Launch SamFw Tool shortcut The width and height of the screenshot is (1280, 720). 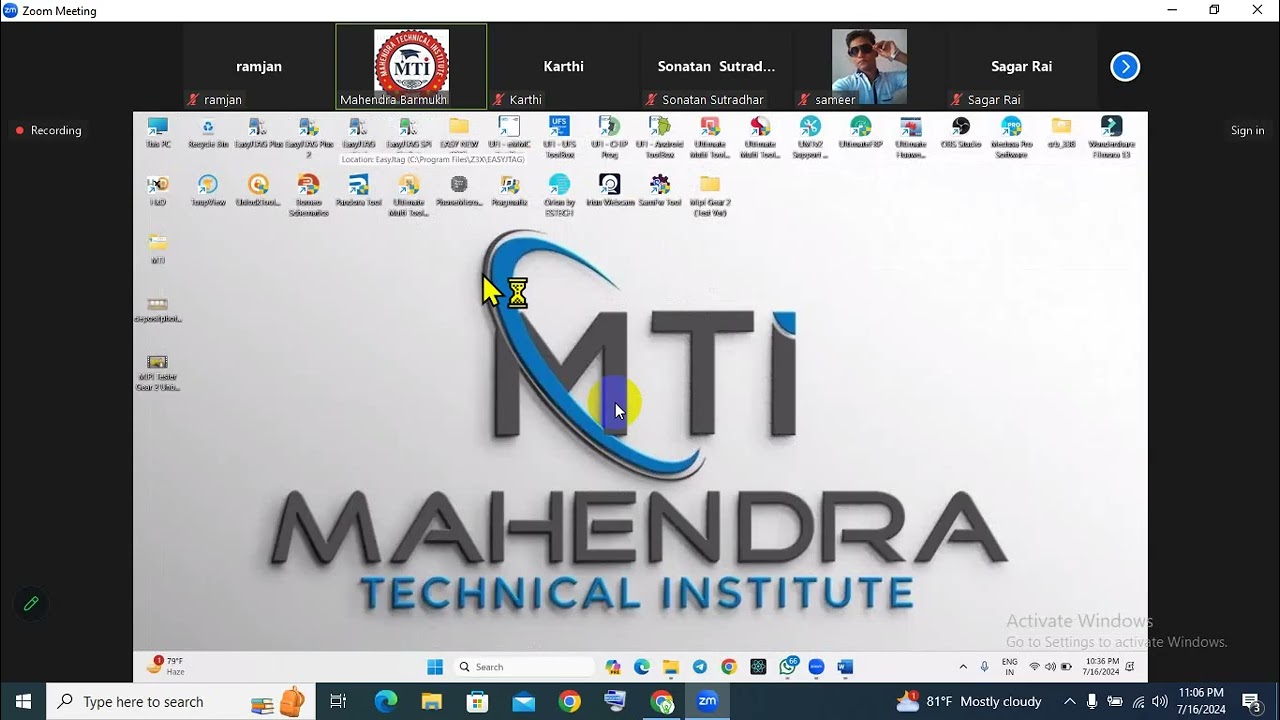click(x=659, y=191)
